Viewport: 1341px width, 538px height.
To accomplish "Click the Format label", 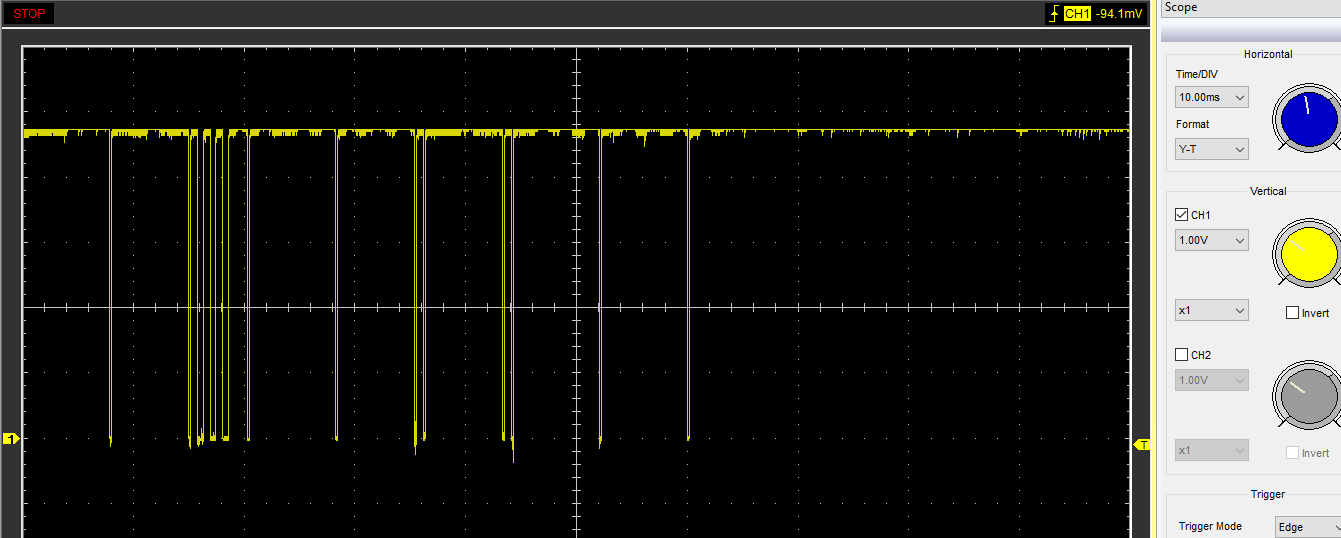I will click(x=1193, y=125).
